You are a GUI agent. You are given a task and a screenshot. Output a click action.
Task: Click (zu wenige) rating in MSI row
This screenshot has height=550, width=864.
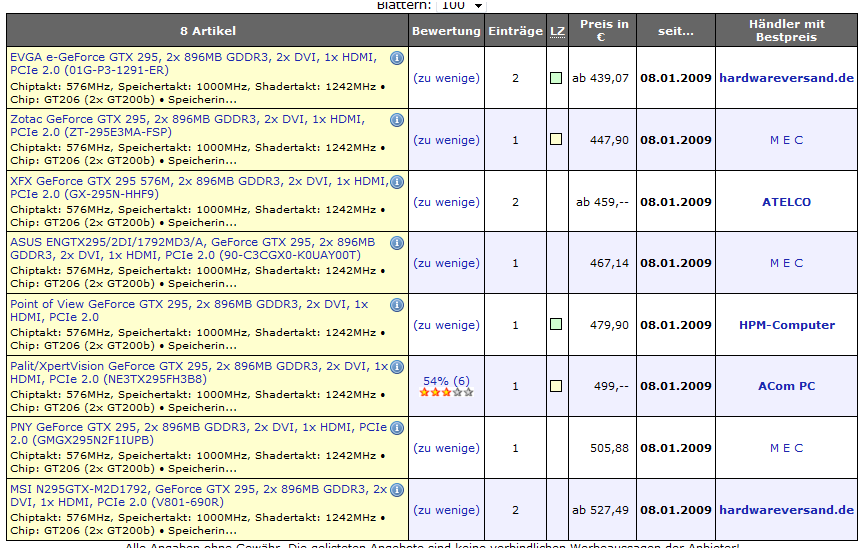coord(446,510)
